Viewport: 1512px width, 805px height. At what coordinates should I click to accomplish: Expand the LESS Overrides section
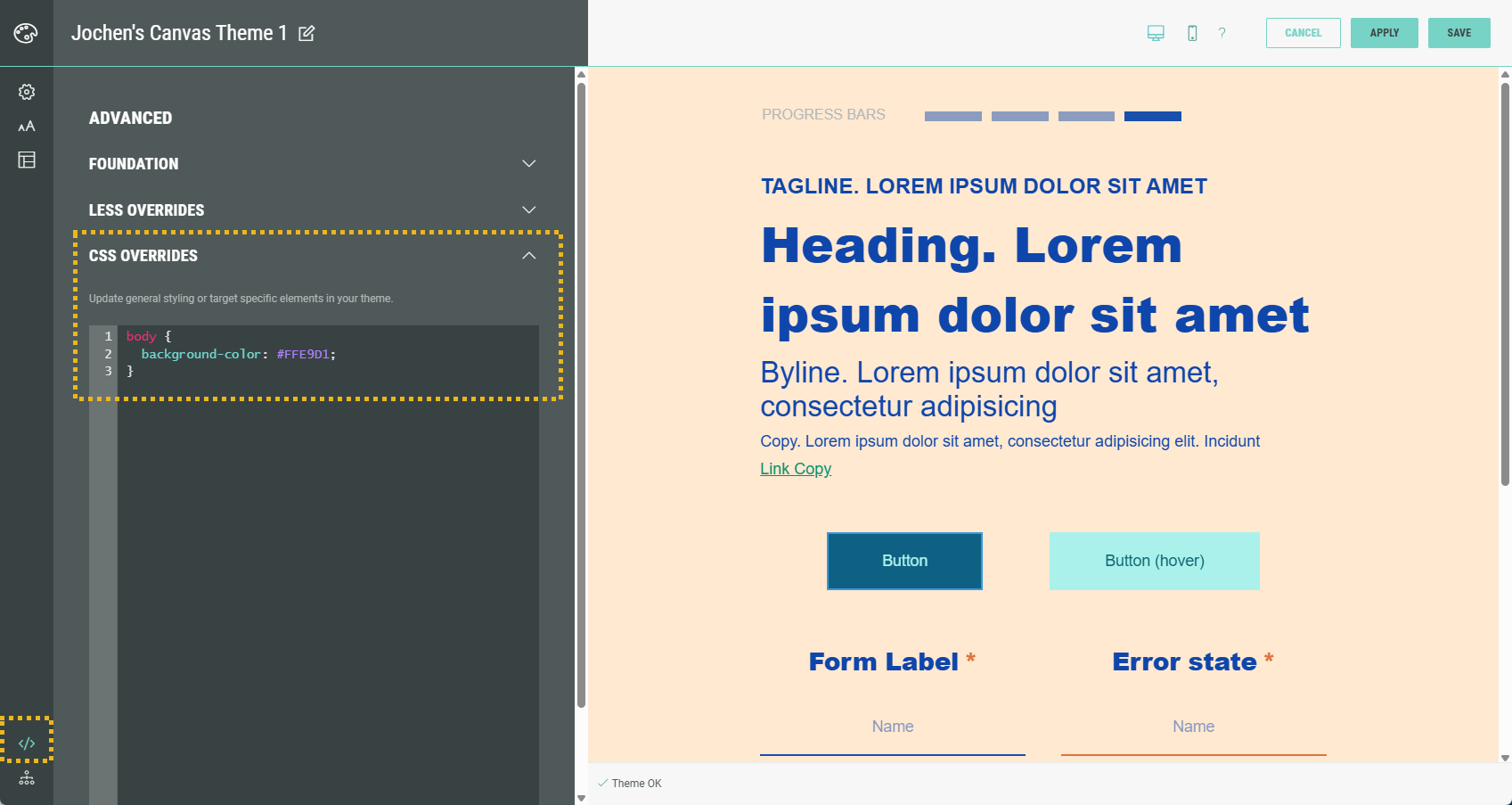528,210
